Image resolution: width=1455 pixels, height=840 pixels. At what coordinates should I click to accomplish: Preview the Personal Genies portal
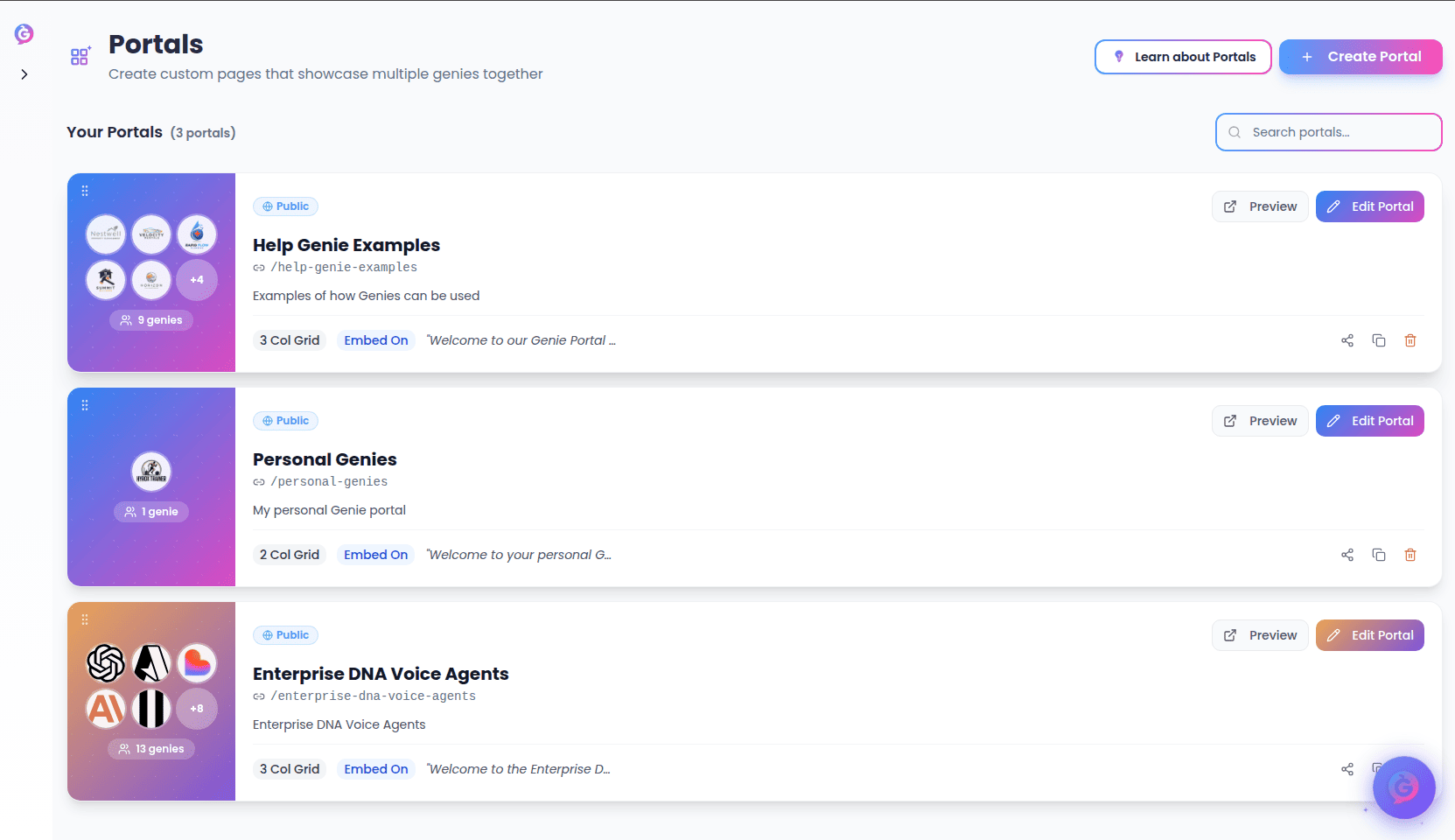pos(1260,421)
